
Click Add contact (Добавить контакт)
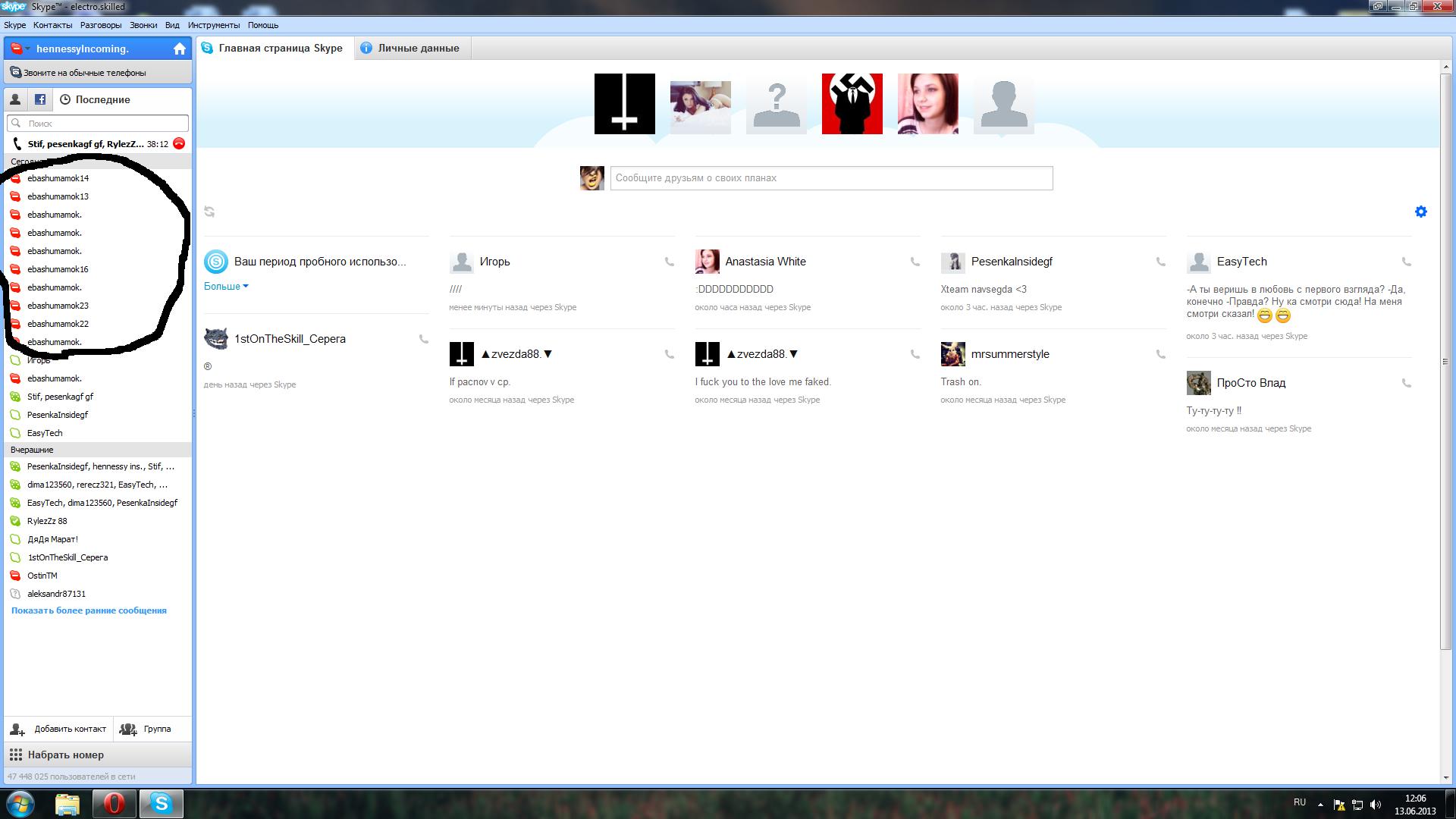[58, 729]
